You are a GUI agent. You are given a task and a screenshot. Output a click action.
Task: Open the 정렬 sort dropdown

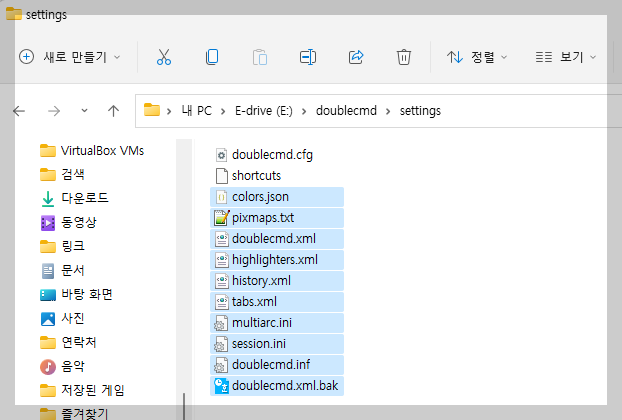[477, 57]
